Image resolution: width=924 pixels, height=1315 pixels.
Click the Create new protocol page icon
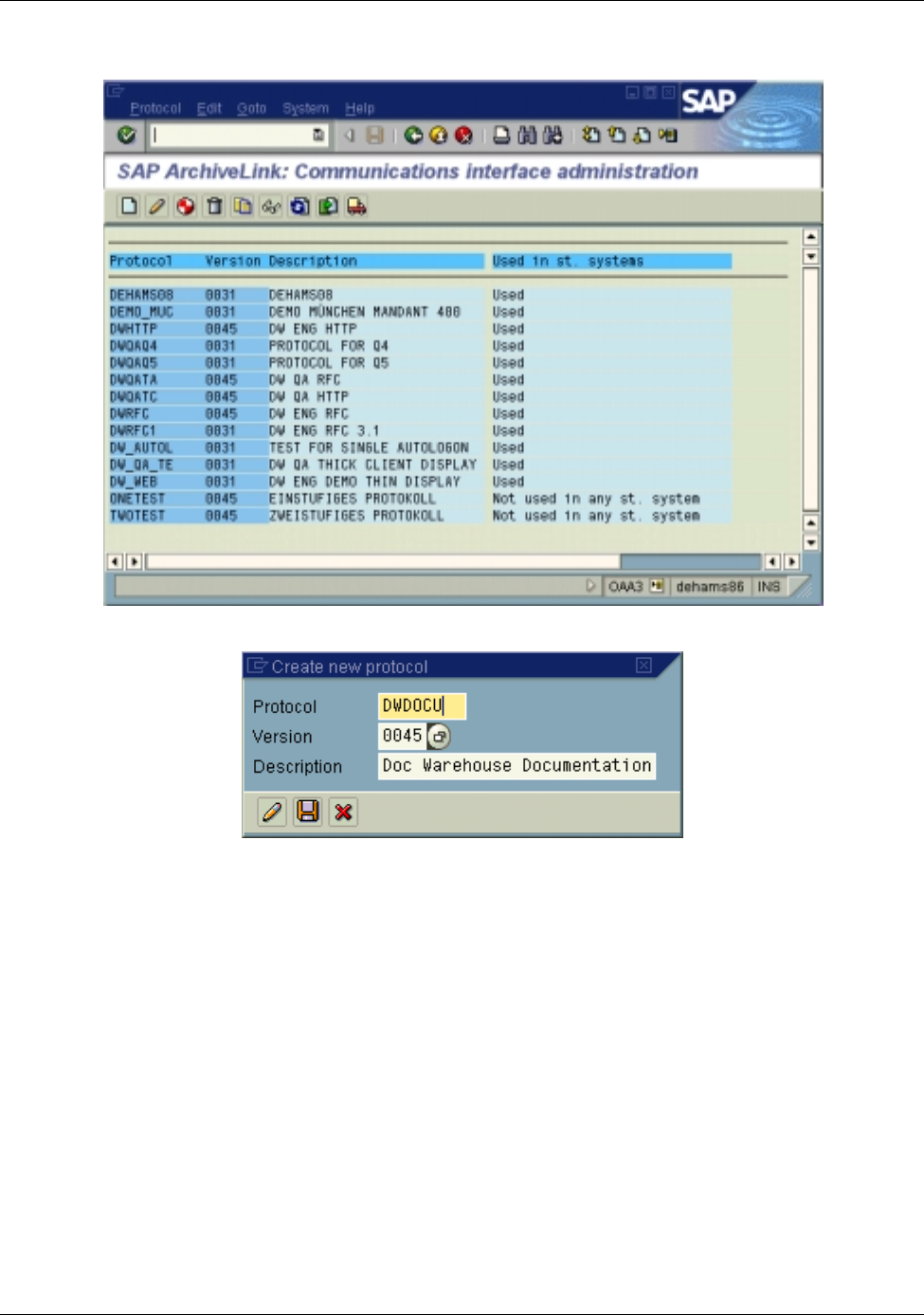[x=129, y=206]
